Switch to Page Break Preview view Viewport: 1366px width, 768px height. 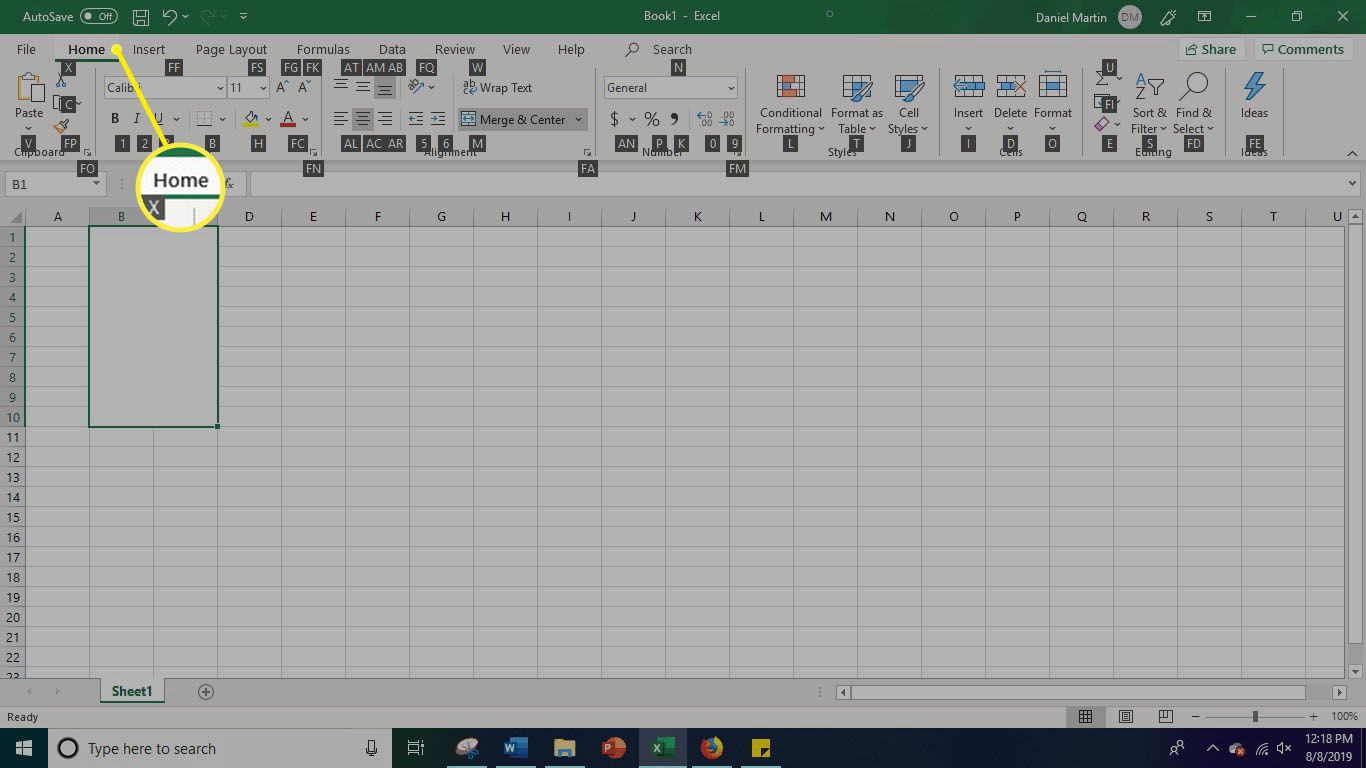click(x=1166, y=717)
